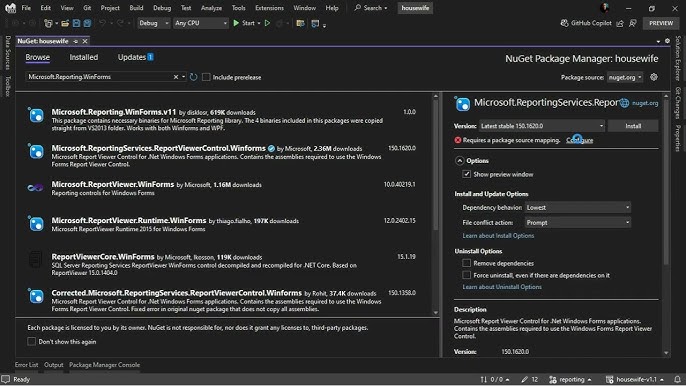Enable Remove dependencies checkbox
The height and width of the screenshot is (386, 686).
(x=466, y=263)
